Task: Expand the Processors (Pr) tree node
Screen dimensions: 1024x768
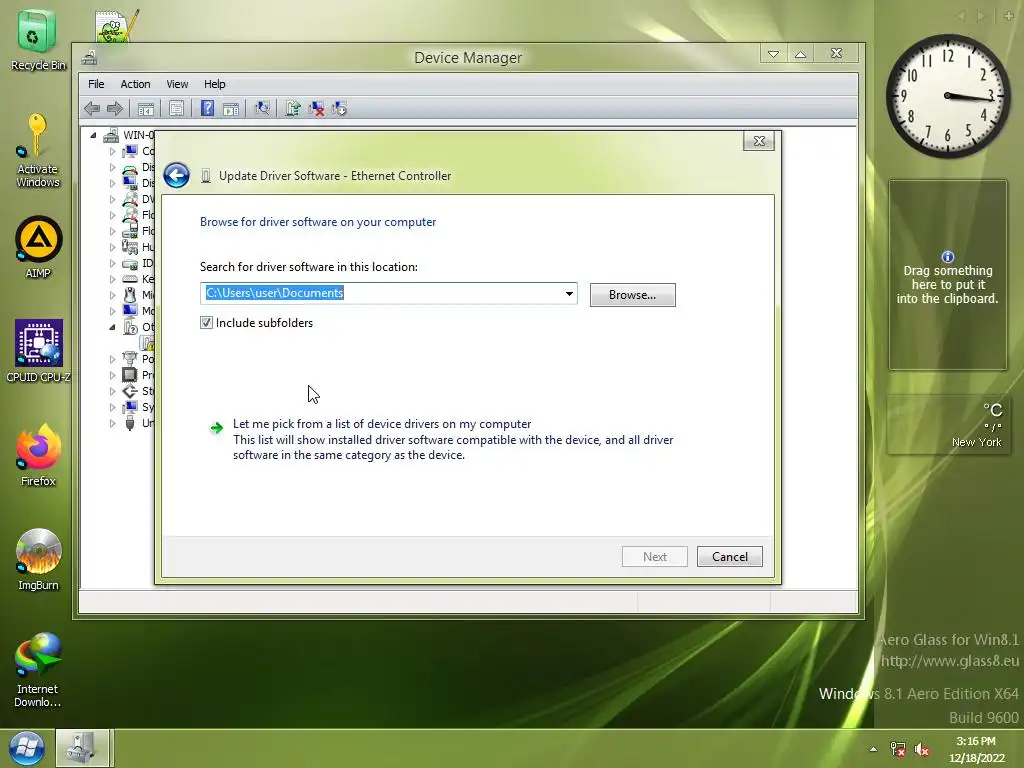Action: [112, 375]
